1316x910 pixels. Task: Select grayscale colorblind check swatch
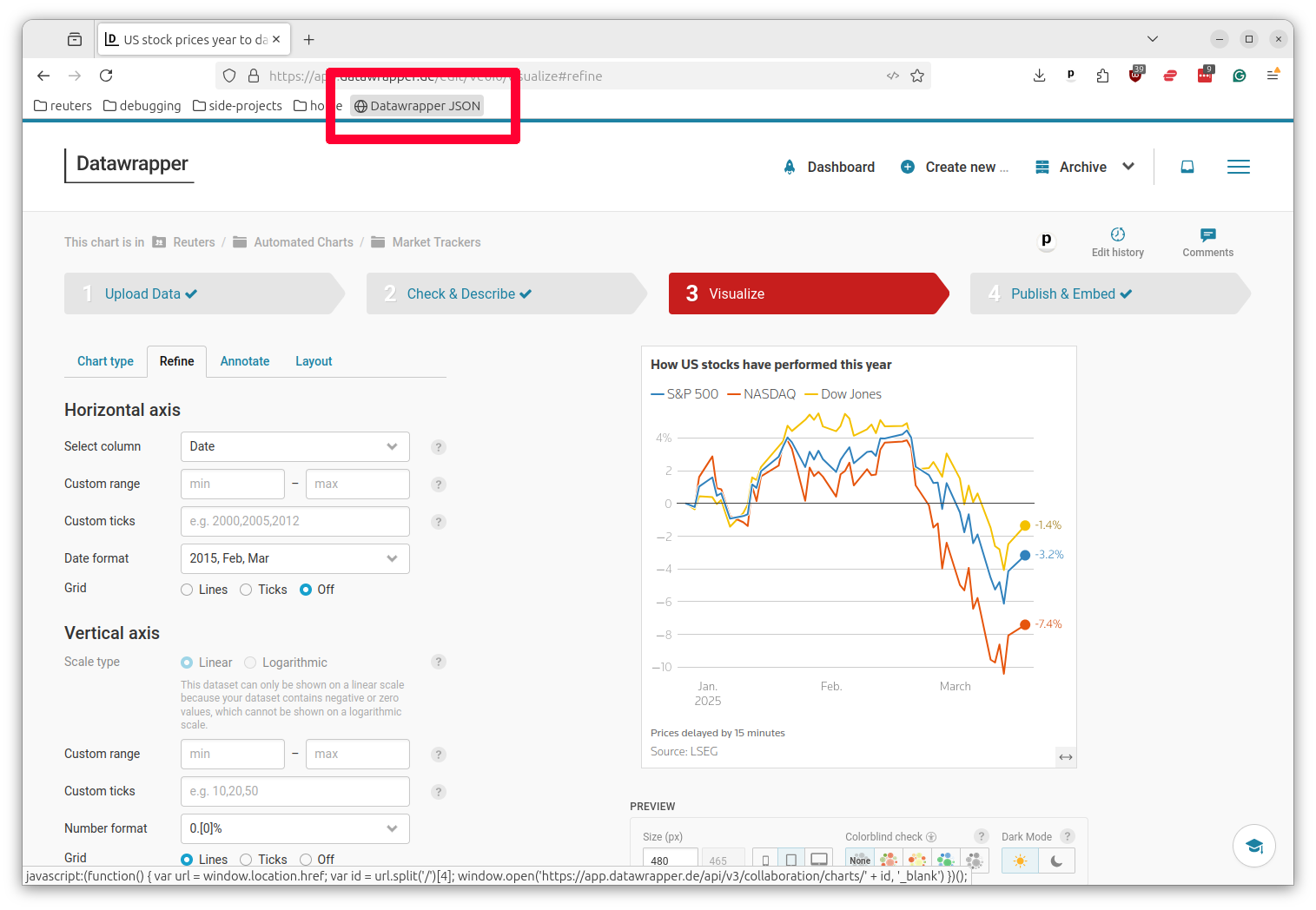975,861
